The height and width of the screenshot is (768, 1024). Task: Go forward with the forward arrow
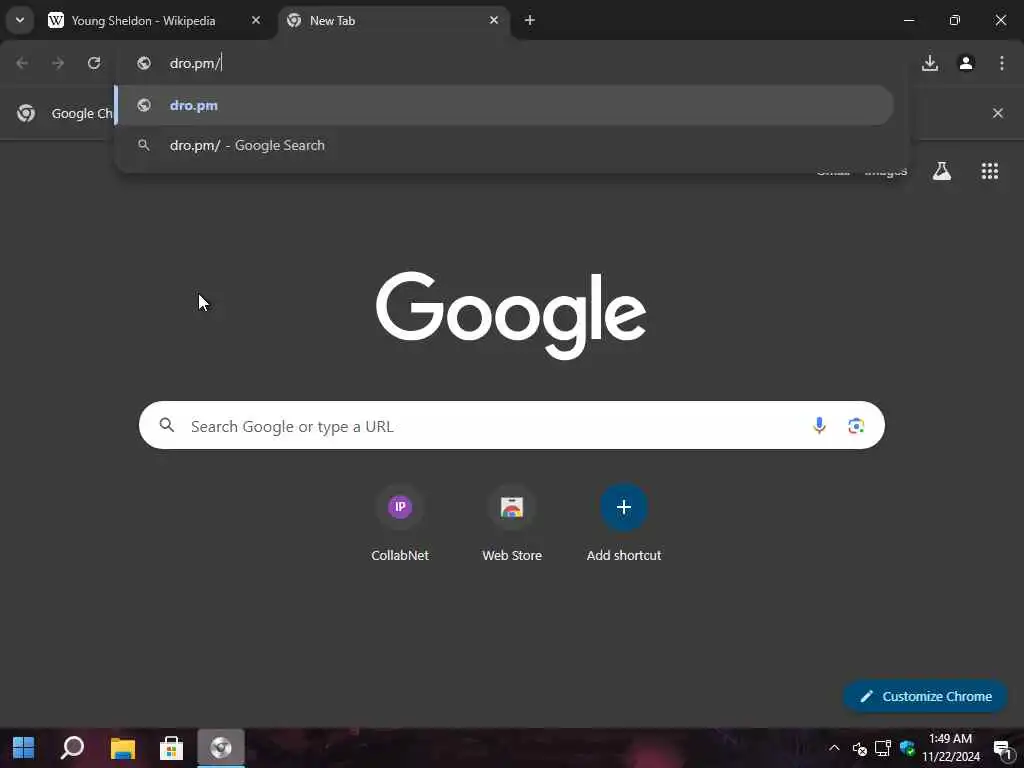tap(58, 63)
